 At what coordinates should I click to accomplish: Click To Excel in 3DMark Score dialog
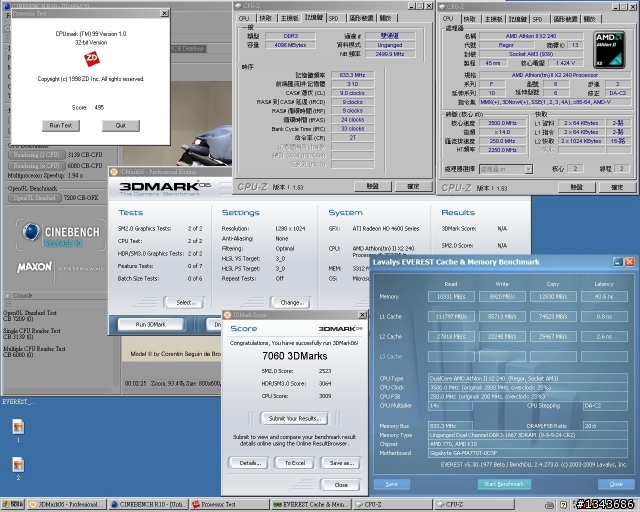[295, 463]
